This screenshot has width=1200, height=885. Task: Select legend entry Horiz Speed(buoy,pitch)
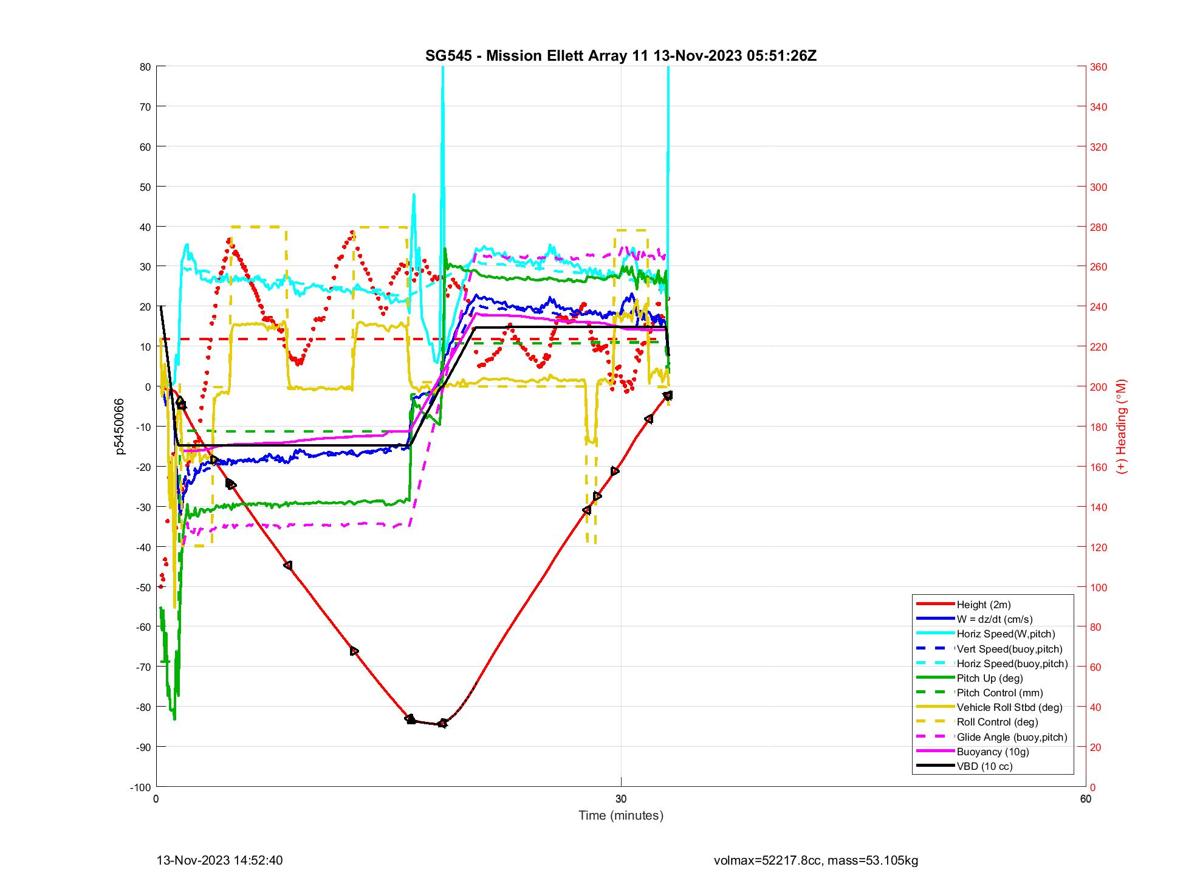1012,663
